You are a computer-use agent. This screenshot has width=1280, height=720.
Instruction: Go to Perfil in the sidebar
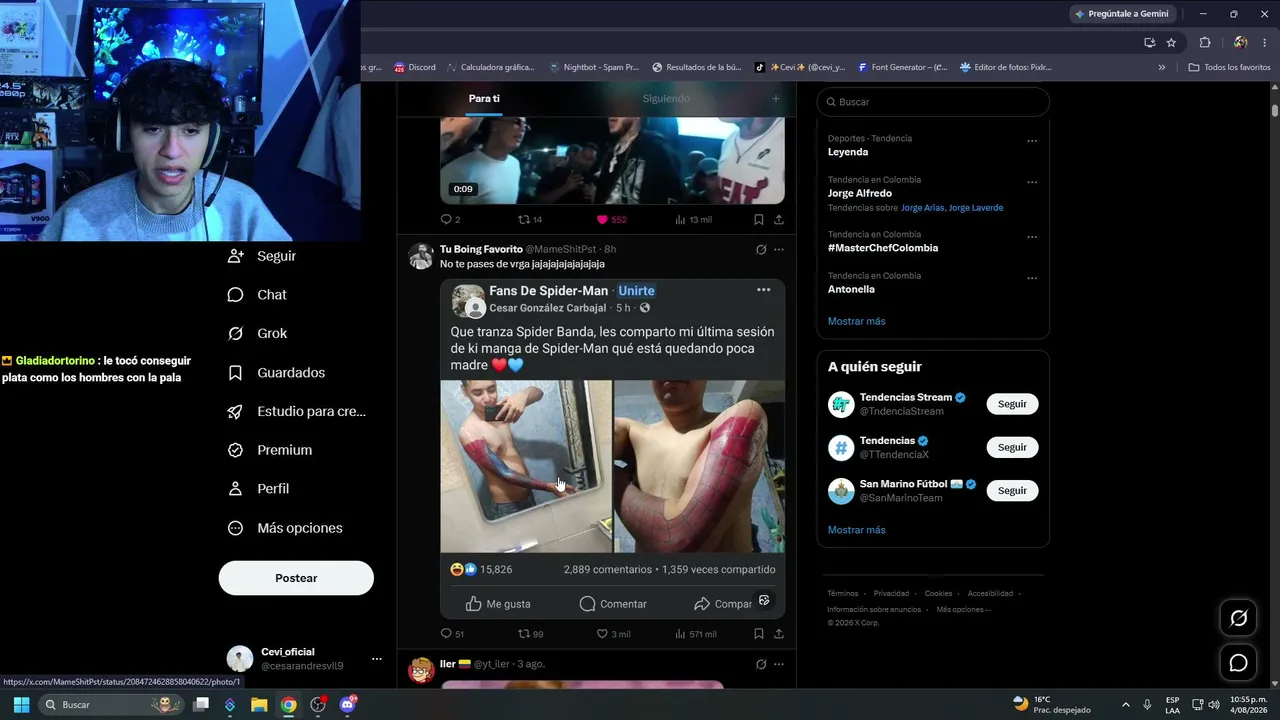click(258, 489)
